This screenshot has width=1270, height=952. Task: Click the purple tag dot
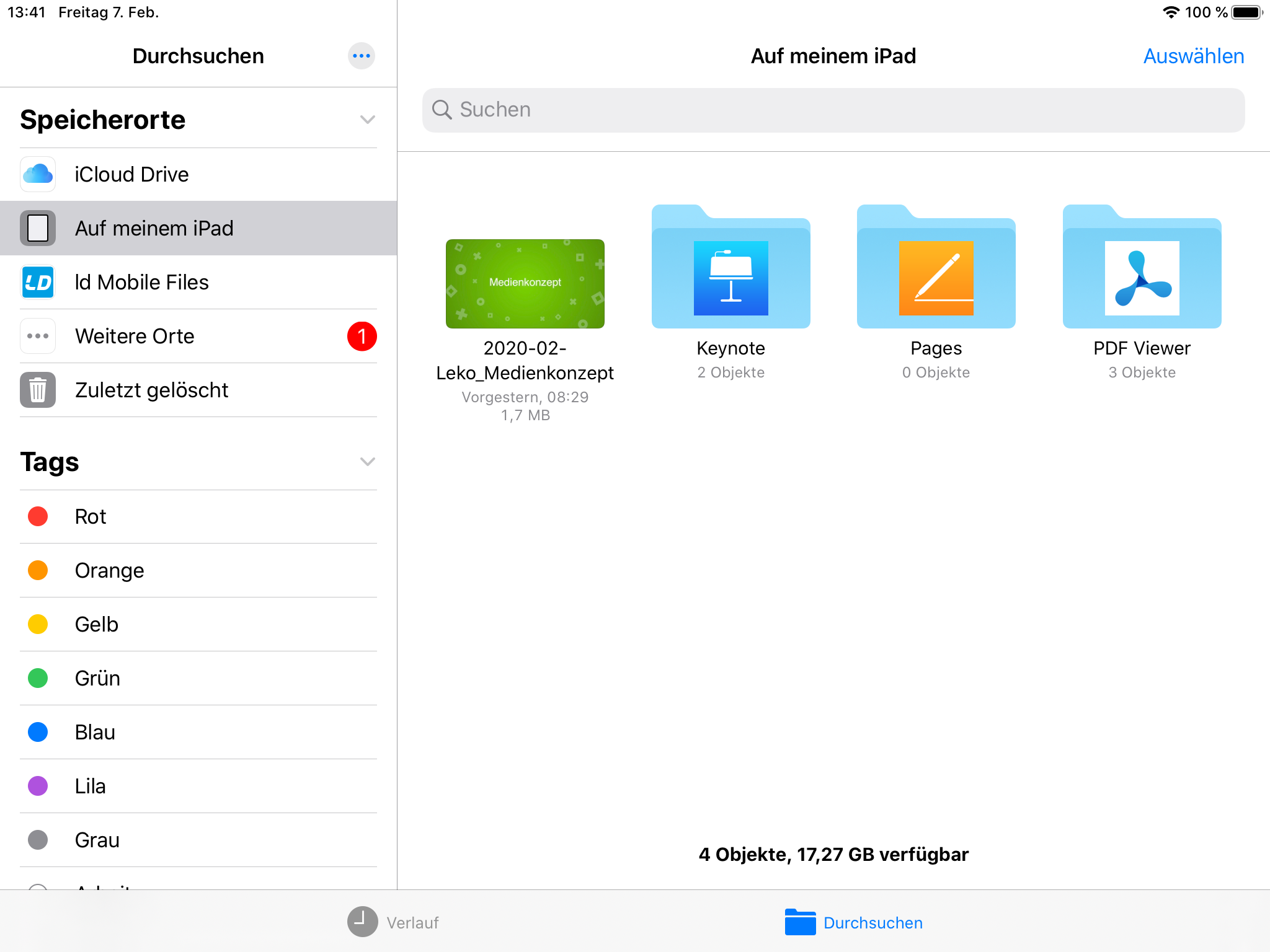pyautogui.click(x=38, y=786)
